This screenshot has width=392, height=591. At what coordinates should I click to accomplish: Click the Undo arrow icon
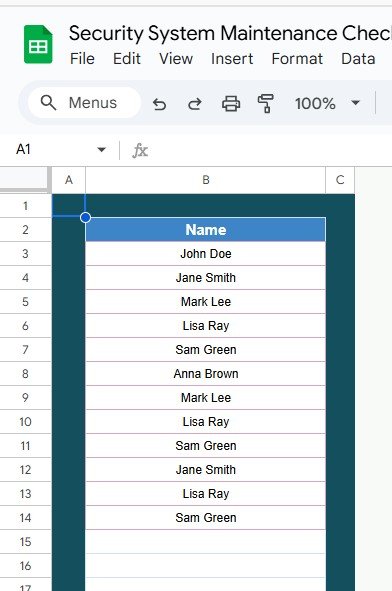point(159,104)
